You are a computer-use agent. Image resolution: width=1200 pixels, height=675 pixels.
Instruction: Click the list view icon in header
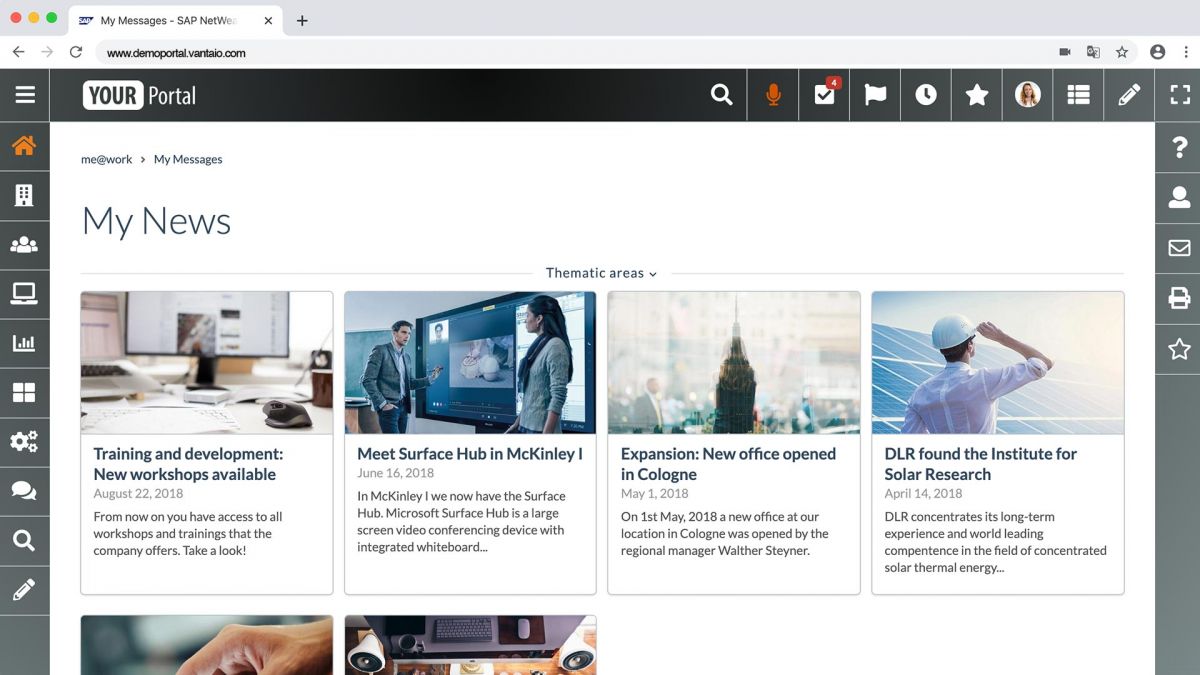pos(1078,95)
